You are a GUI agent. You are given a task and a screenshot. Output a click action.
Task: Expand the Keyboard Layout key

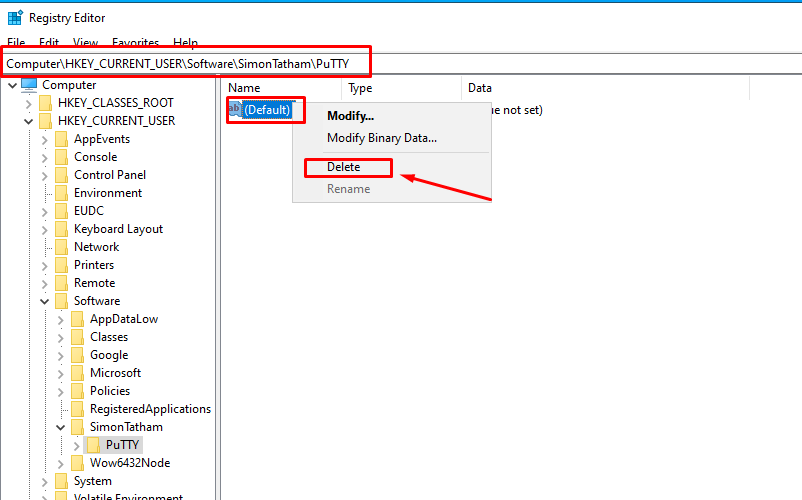point(44,230)
